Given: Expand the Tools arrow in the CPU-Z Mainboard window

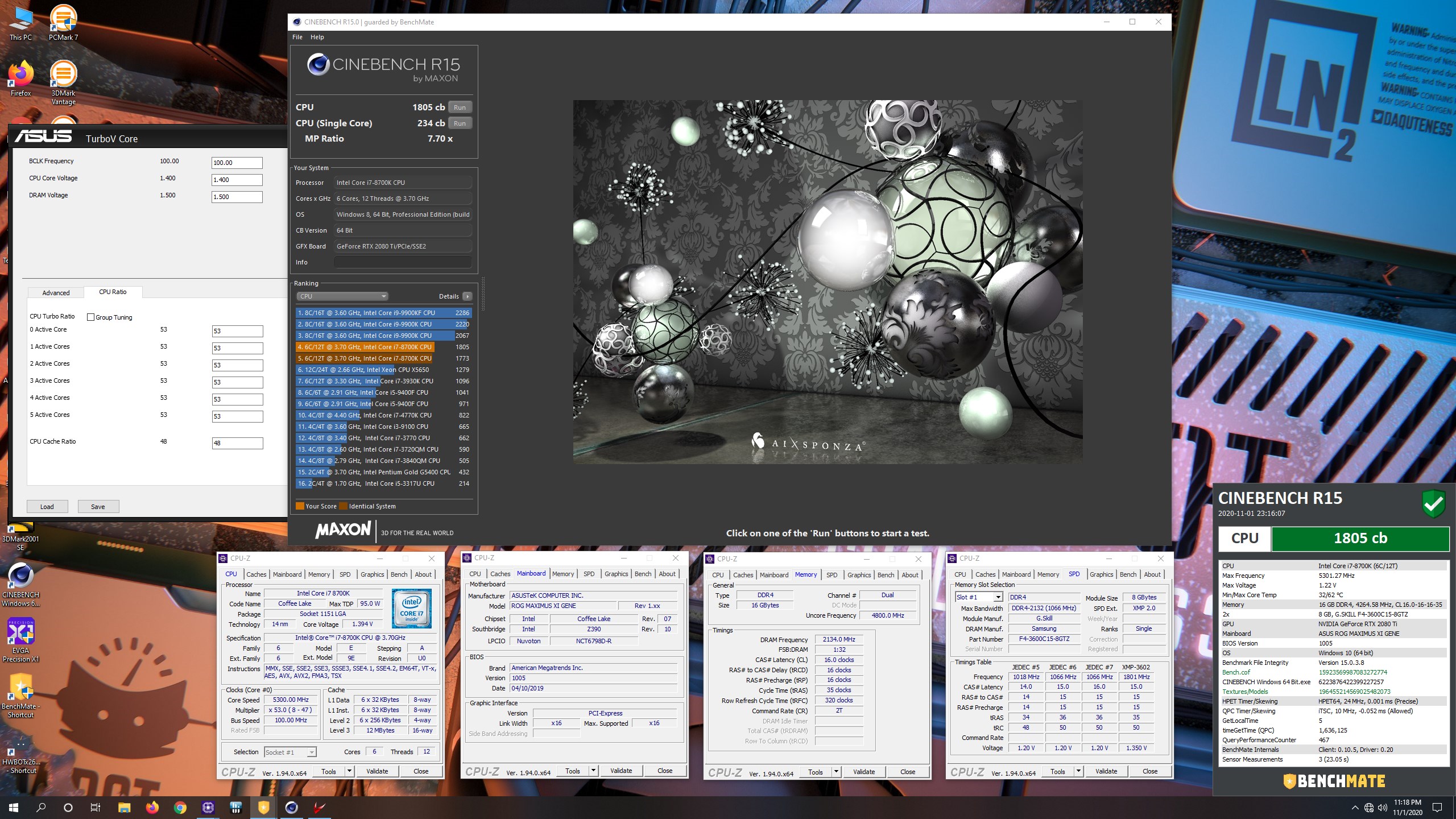Looking at the screenshot, I should pos(593,771).
